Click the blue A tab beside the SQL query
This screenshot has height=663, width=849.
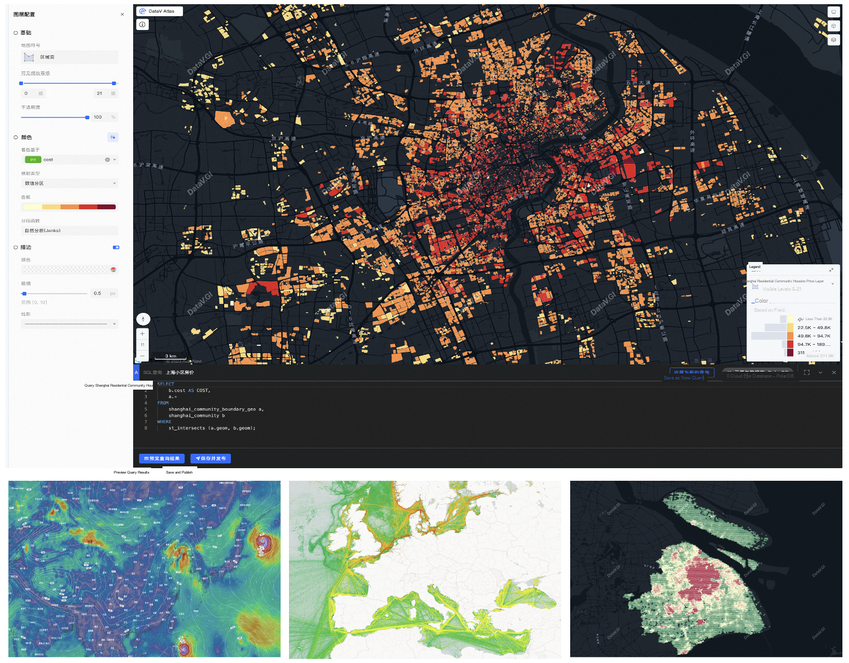(136, 373)
